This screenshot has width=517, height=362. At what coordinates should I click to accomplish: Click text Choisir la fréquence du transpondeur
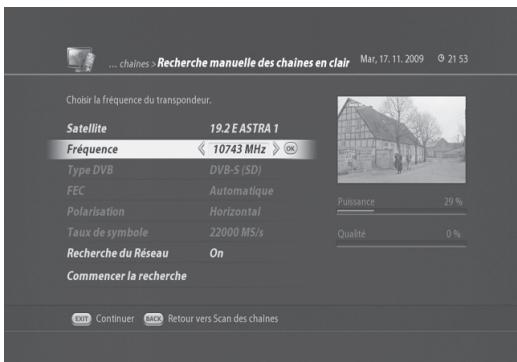(138, 100)
